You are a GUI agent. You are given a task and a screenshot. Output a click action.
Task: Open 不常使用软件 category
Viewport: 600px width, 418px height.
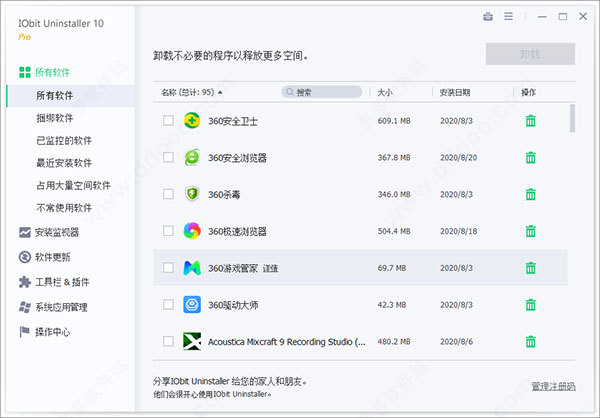coord(64,208)
